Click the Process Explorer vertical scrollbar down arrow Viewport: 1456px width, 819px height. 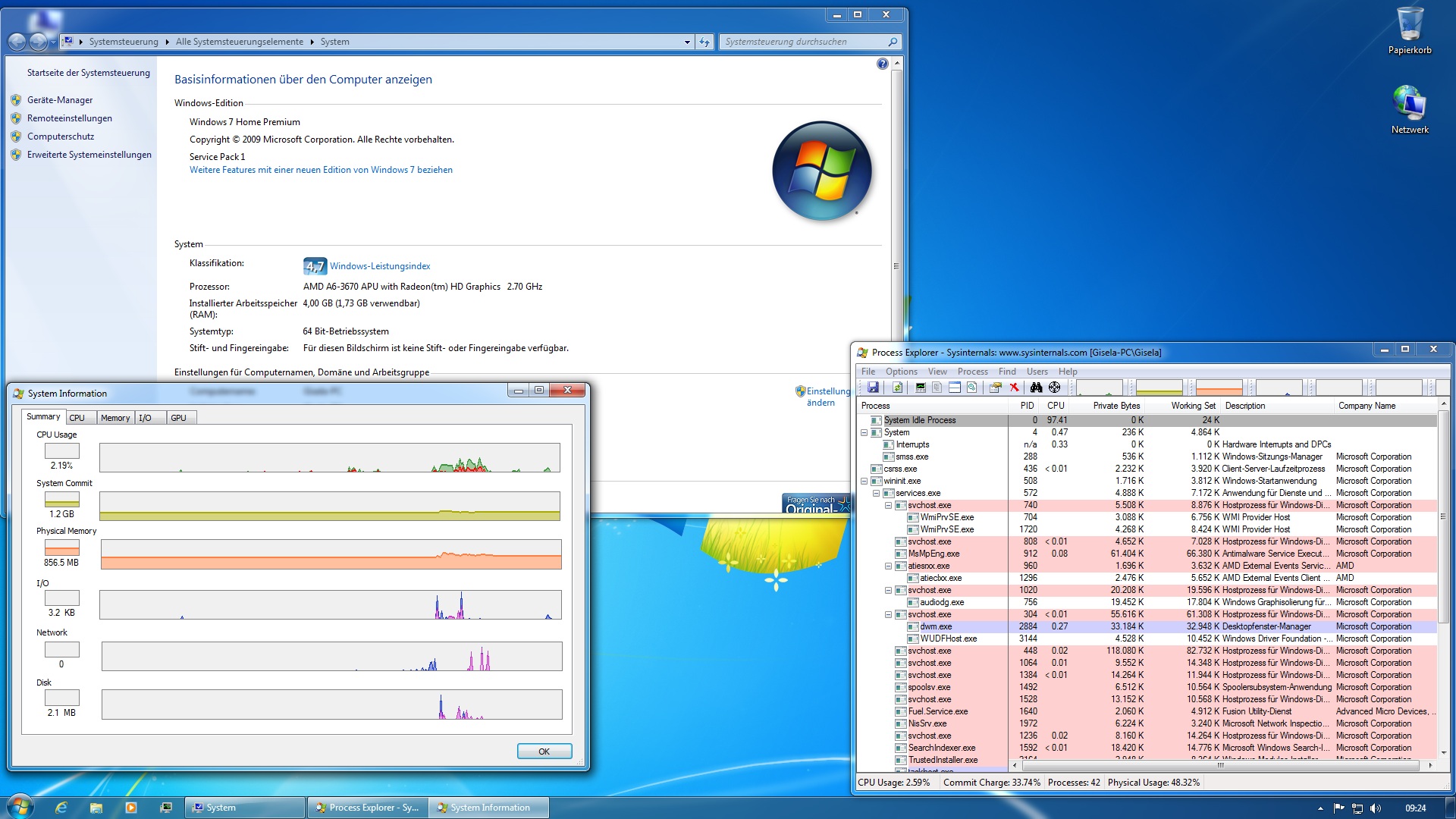click(x=1443, y=753)
